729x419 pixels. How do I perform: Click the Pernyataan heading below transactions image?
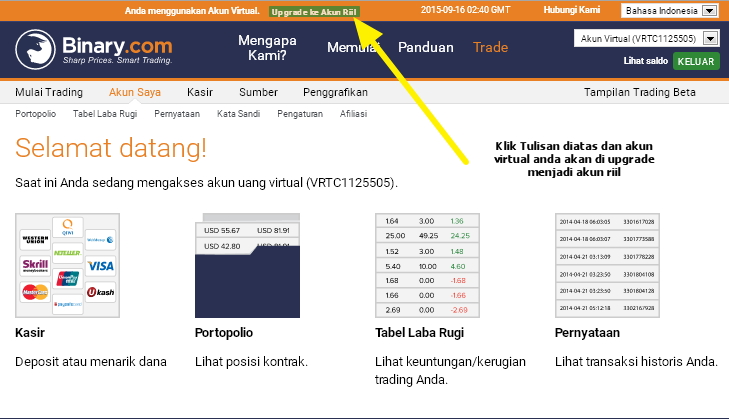point(587,333)
